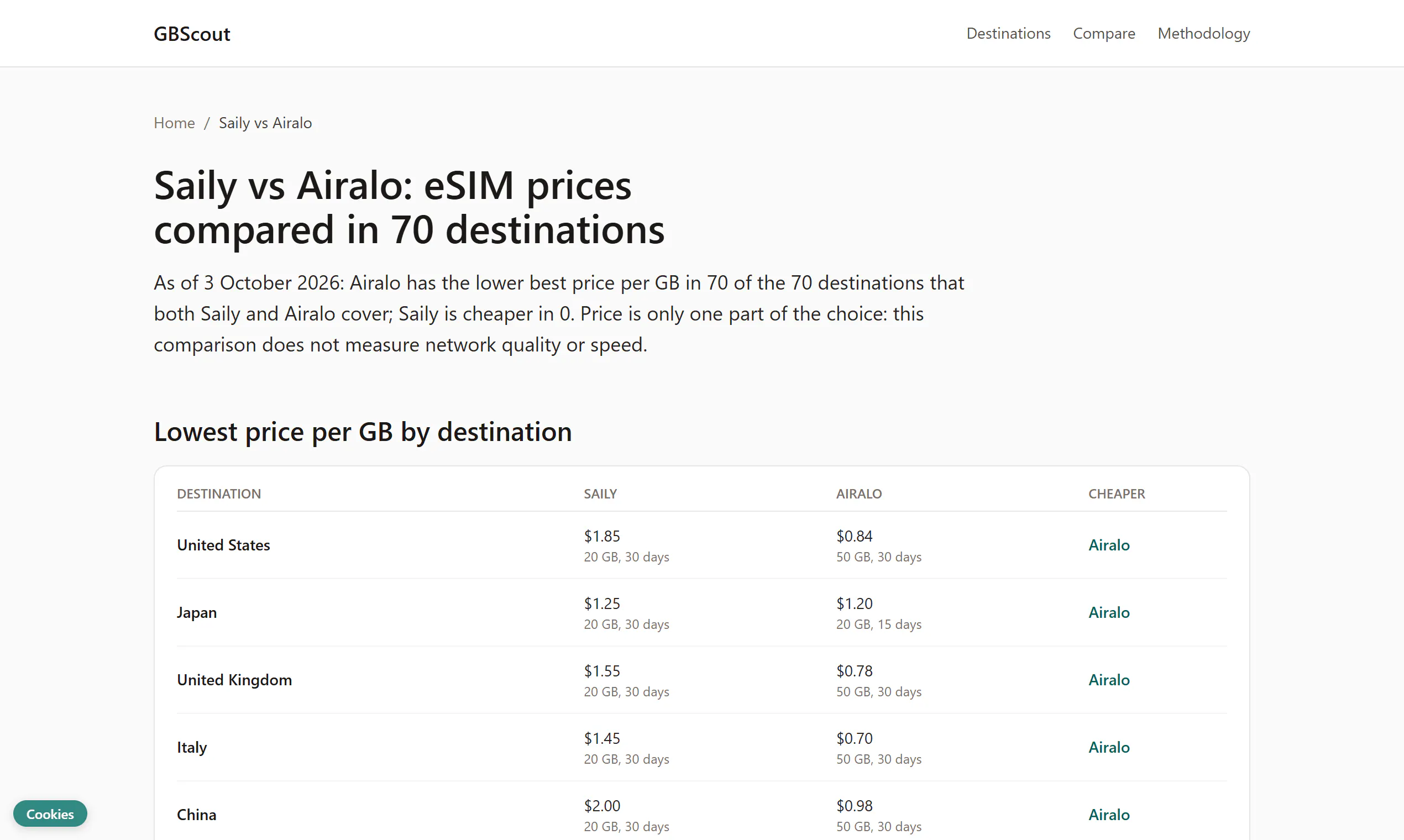The height and width of the screenshot is (840, 1404).
Task: Click Airalo link in Japan row
Action: pos(1108,612)
